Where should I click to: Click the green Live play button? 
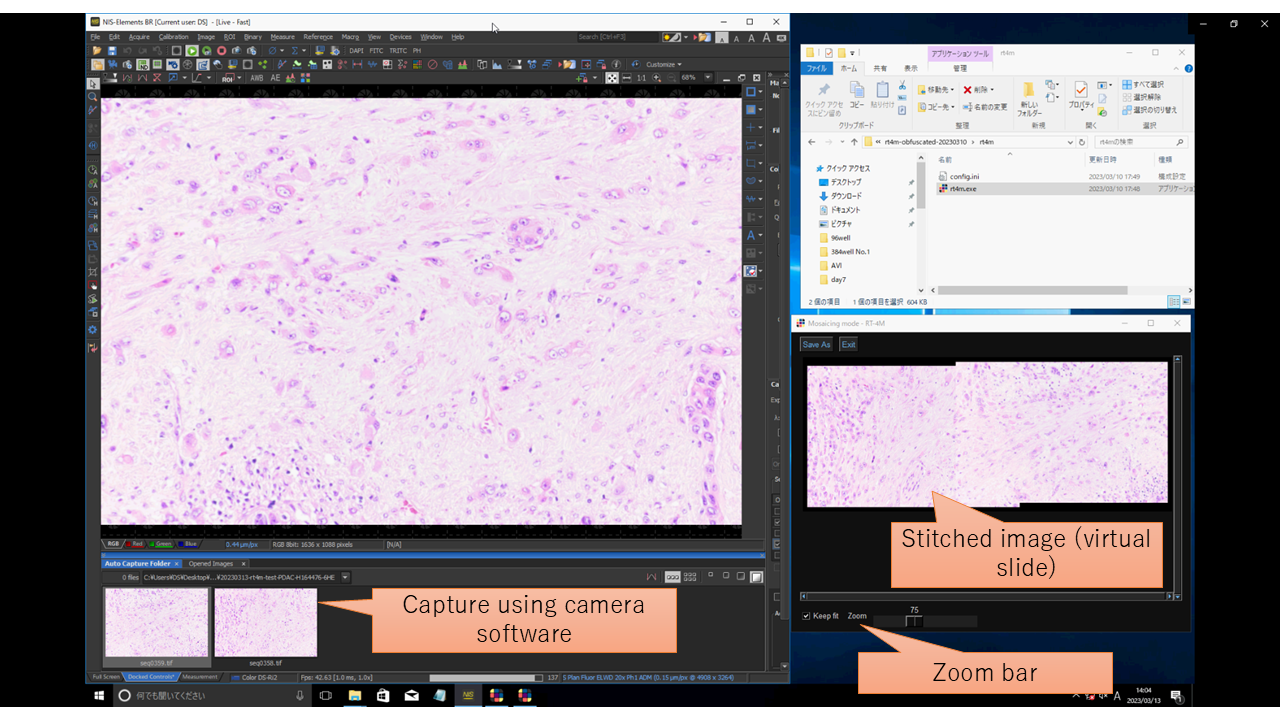(x=192, y=50)
